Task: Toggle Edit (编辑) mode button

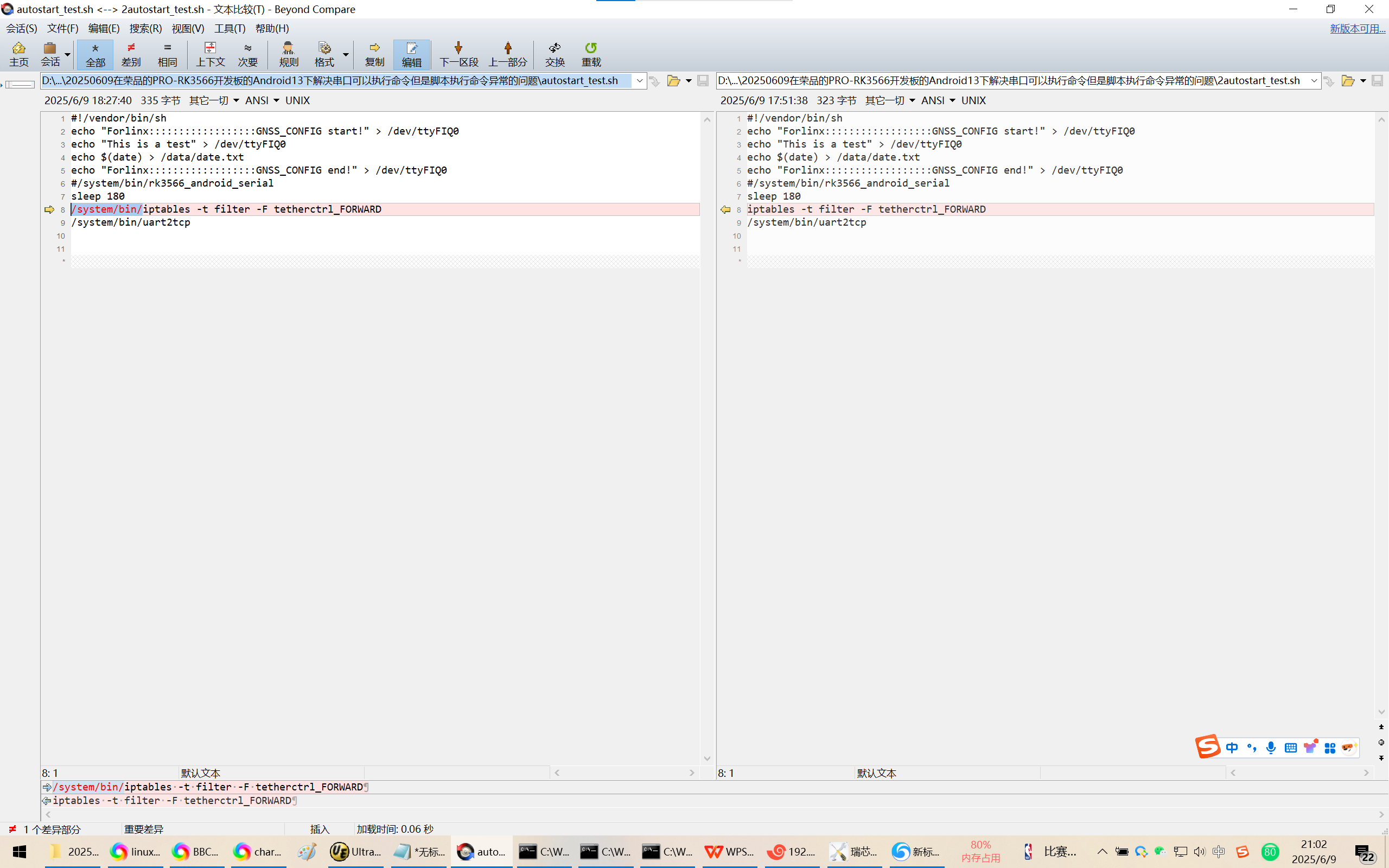Action: (411, 54)
